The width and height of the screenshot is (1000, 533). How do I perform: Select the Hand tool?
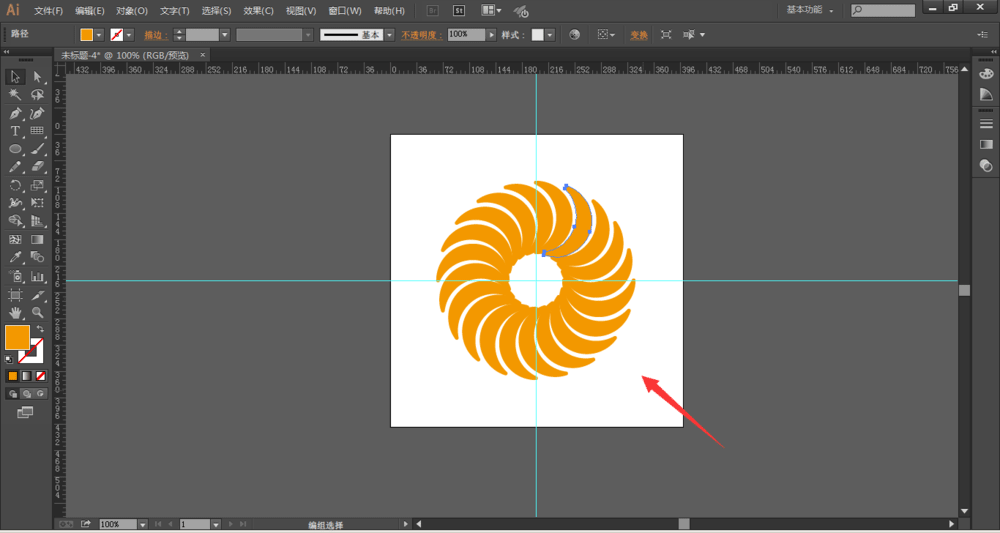(16, 313)
